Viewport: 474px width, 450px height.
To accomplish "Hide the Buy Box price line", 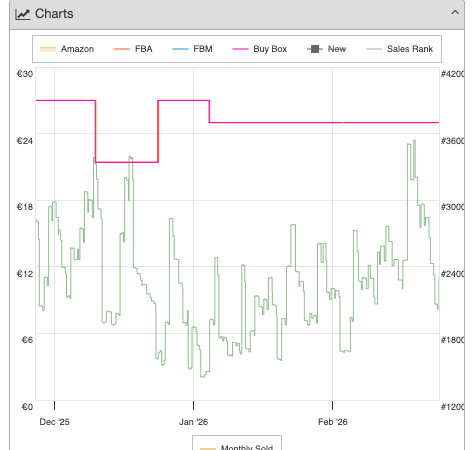I will (x=260, y=49).
